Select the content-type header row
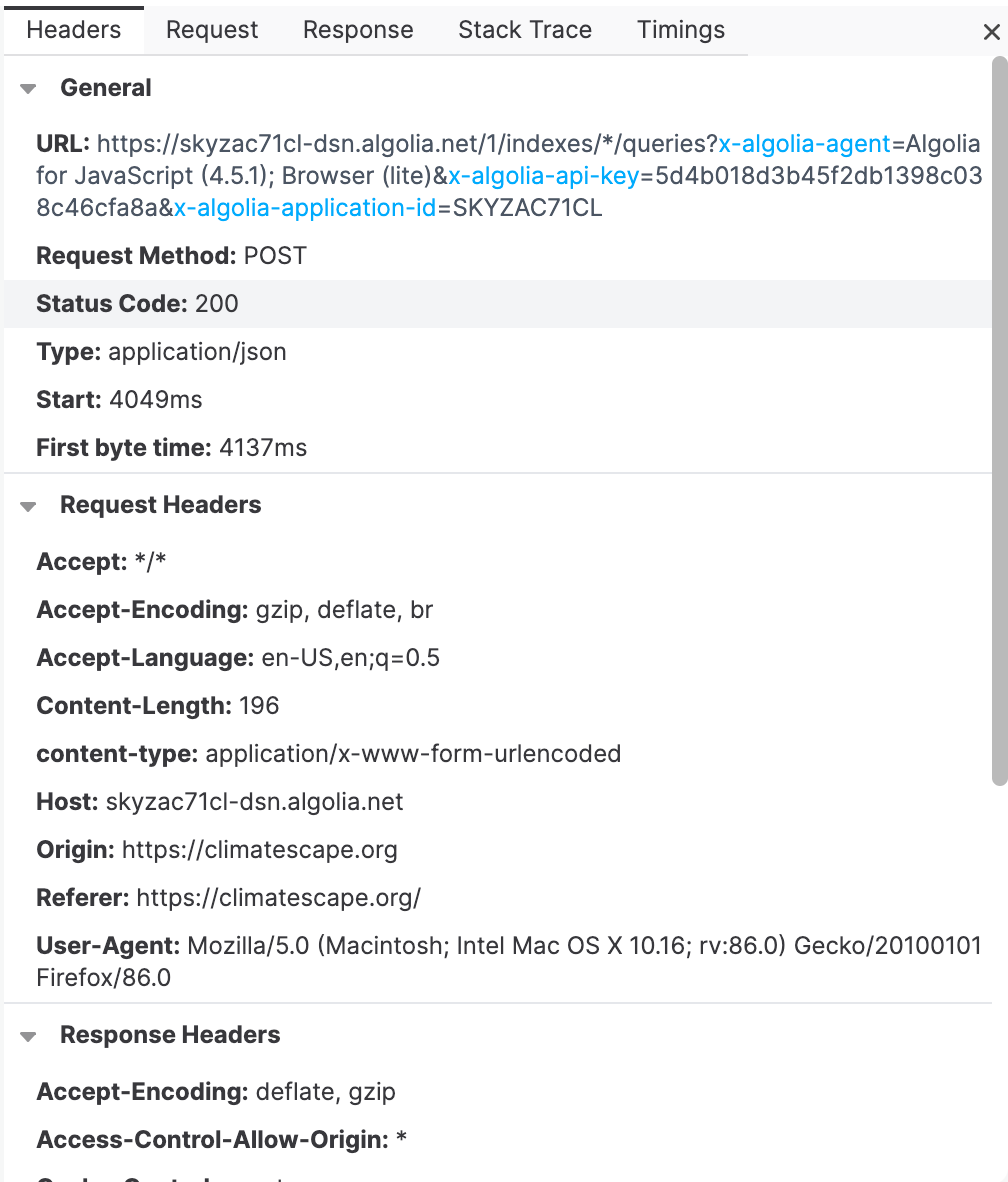 (498, 754)
